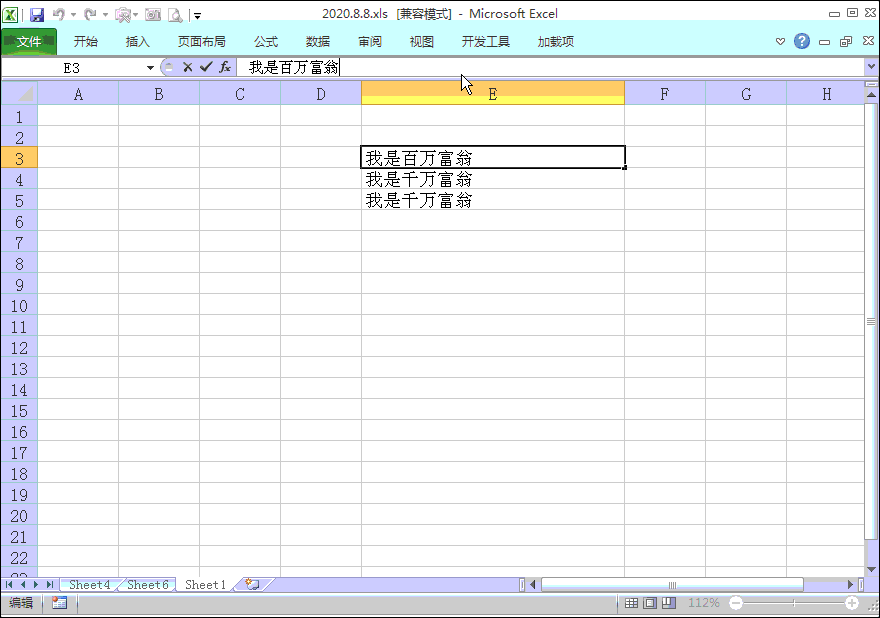Click the Insert Worksheet tab button
Image resolution: width=880 pixels, height=618 pixels.
(252, 584)
